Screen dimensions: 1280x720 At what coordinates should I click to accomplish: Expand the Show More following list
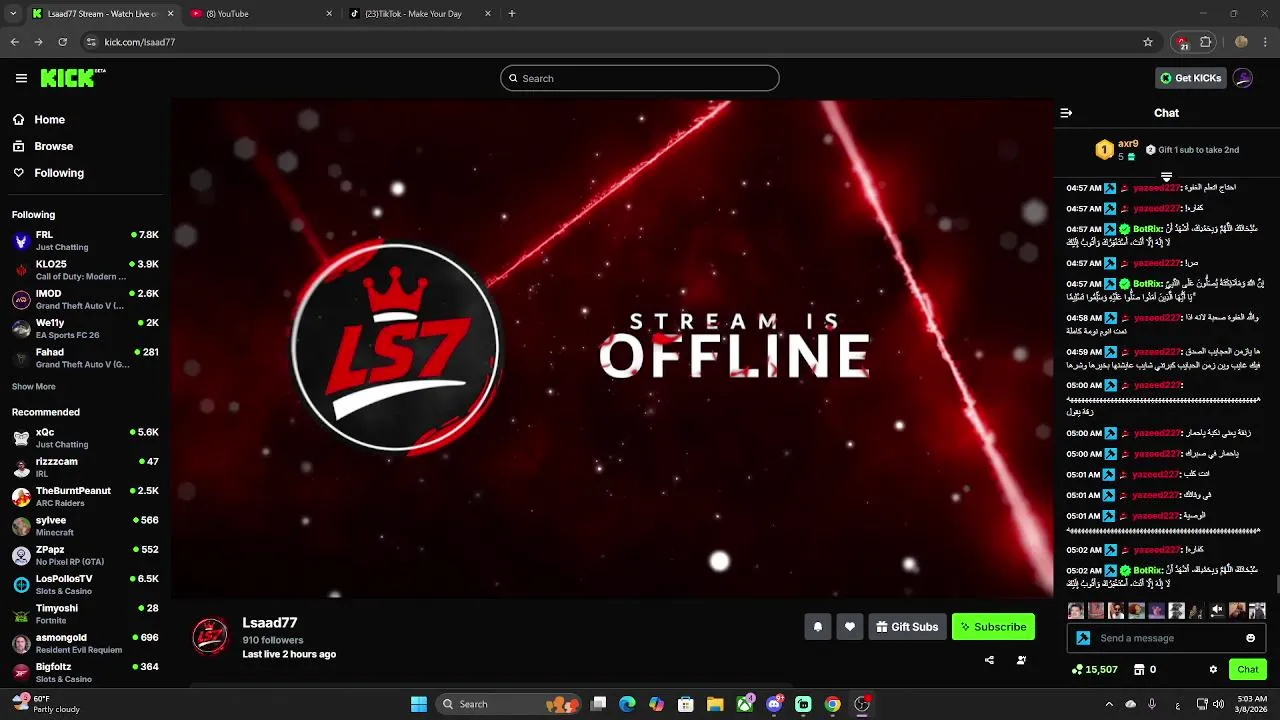(34, 386)
